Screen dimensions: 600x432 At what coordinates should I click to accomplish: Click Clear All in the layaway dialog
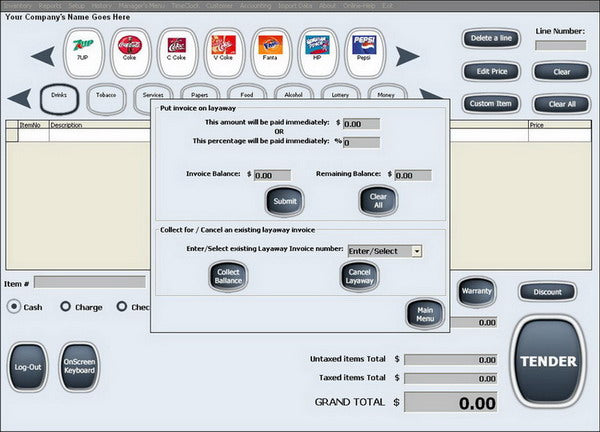(x=378, y=201)
